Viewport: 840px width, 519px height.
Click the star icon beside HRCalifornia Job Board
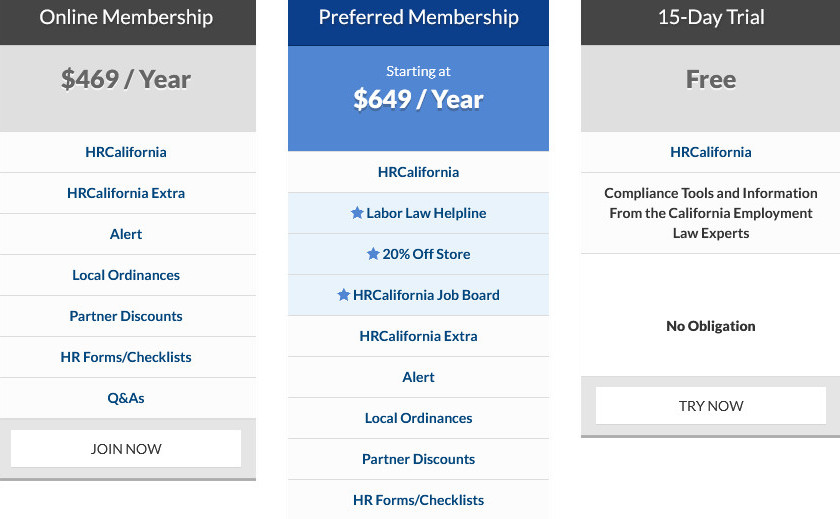pyautogui.click(x=343, y=295)
